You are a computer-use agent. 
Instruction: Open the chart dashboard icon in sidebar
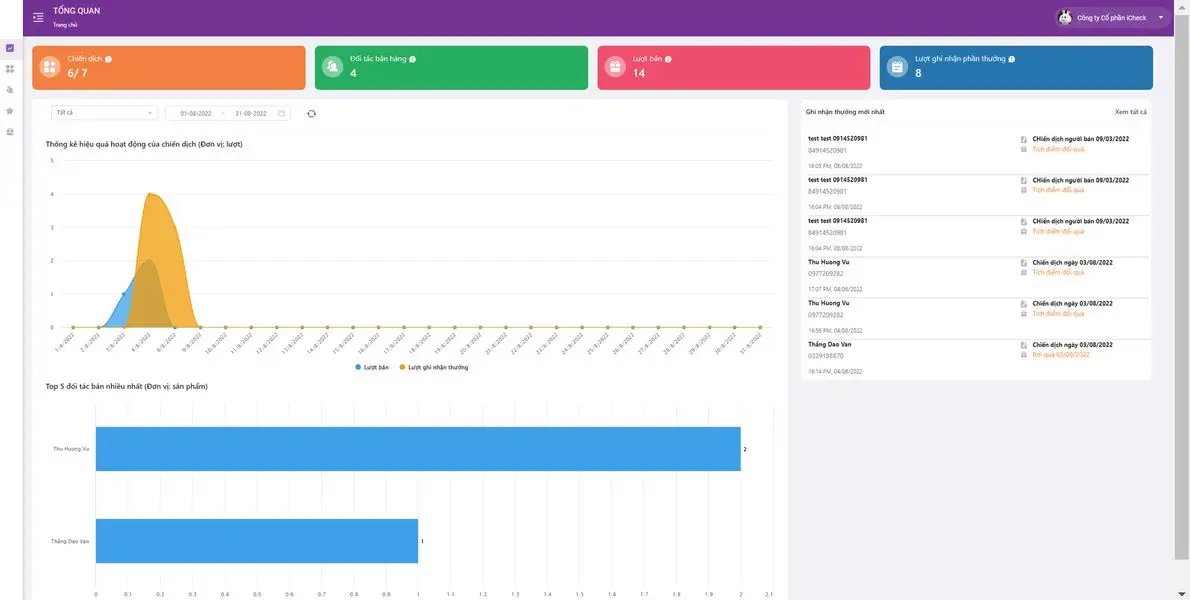[x=10, y=48]
